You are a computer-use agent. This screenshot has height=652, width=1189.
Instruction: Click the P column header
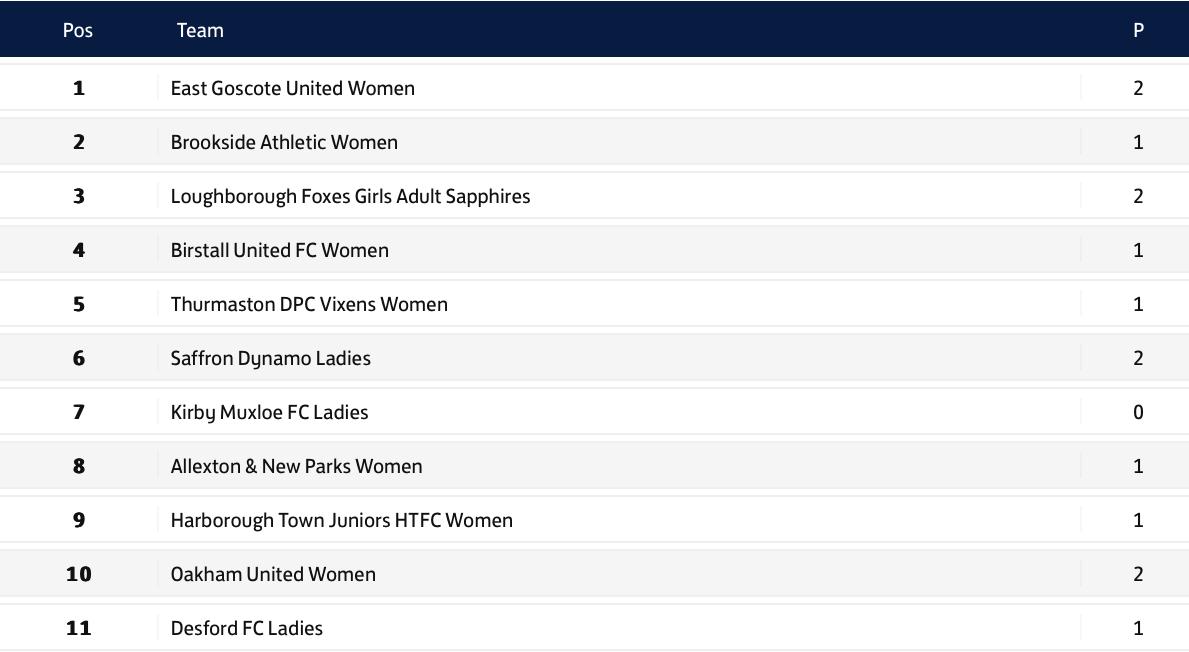(x=1138, y=30)
